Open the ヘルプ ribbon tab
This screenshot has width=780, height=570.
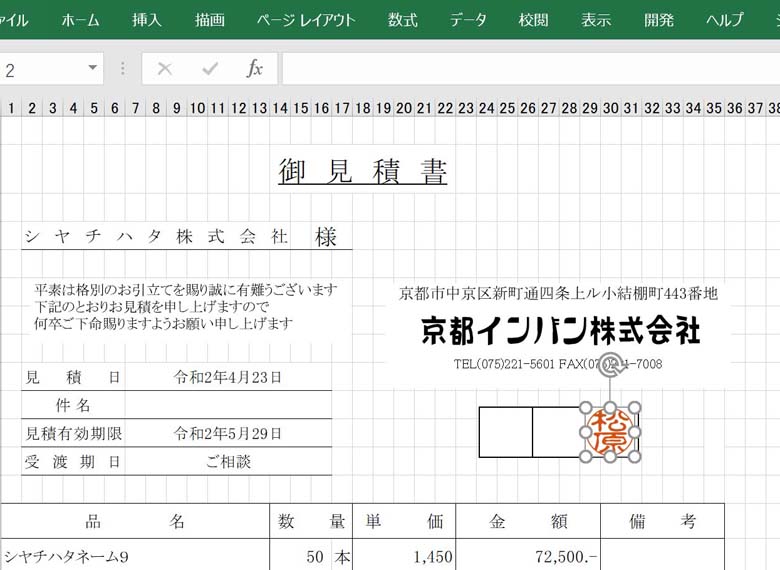click(725, 20)
